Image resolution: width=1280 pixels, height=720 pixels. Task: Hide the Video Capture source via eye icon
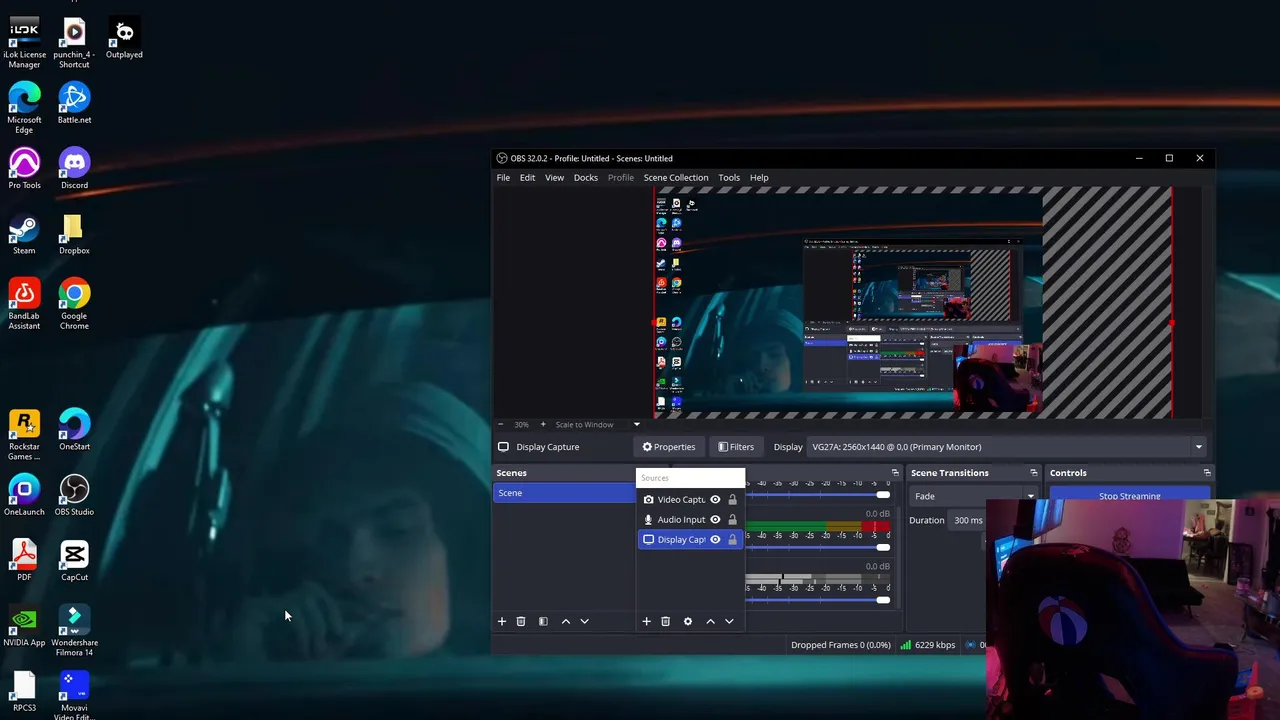tap(715, 499)
